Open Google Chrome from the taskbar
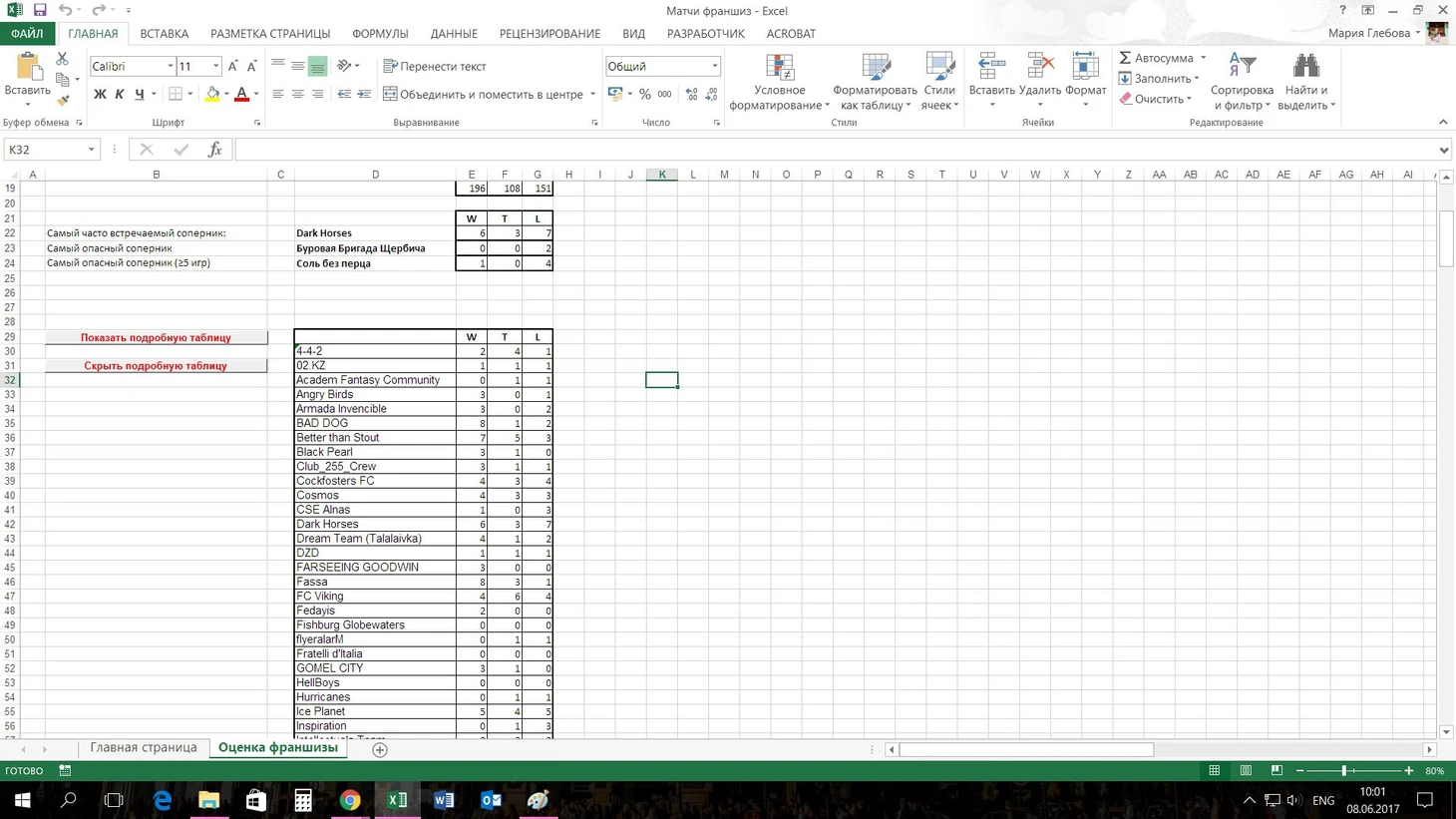The width and height of the screenshot is (1456, 819). (x=350, y=800)
